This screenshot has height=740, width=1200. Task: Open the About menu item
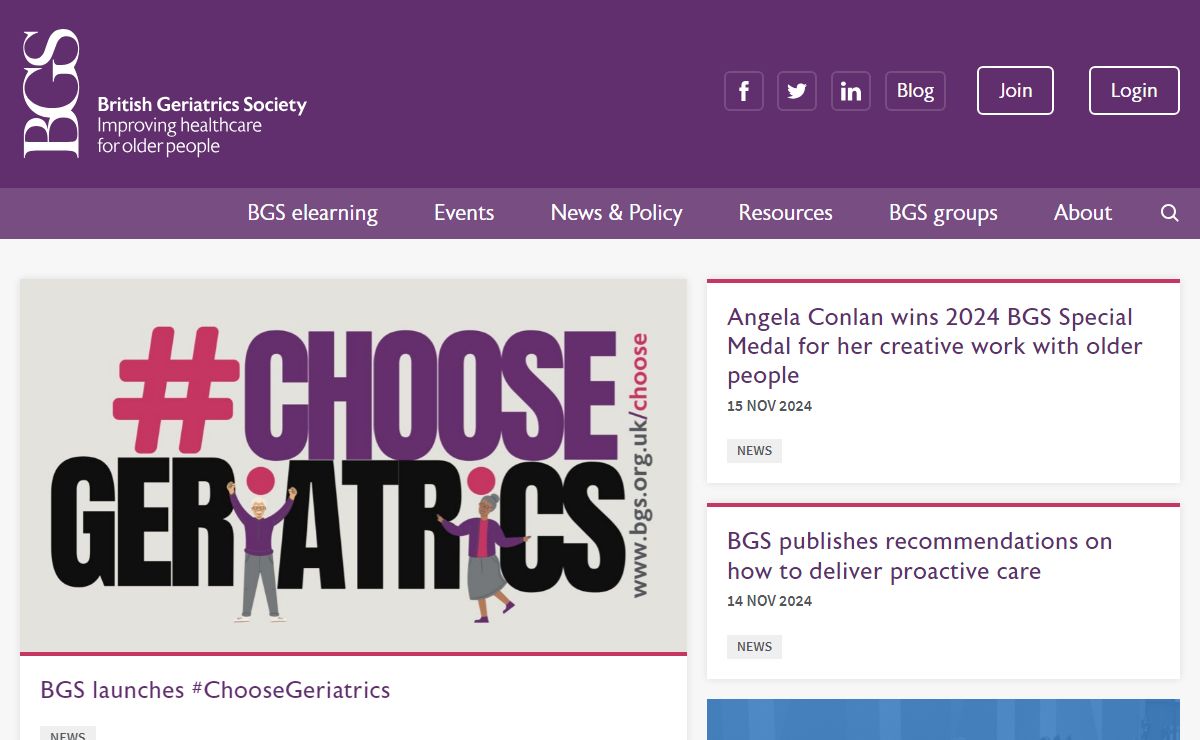tap(1083, 213)
